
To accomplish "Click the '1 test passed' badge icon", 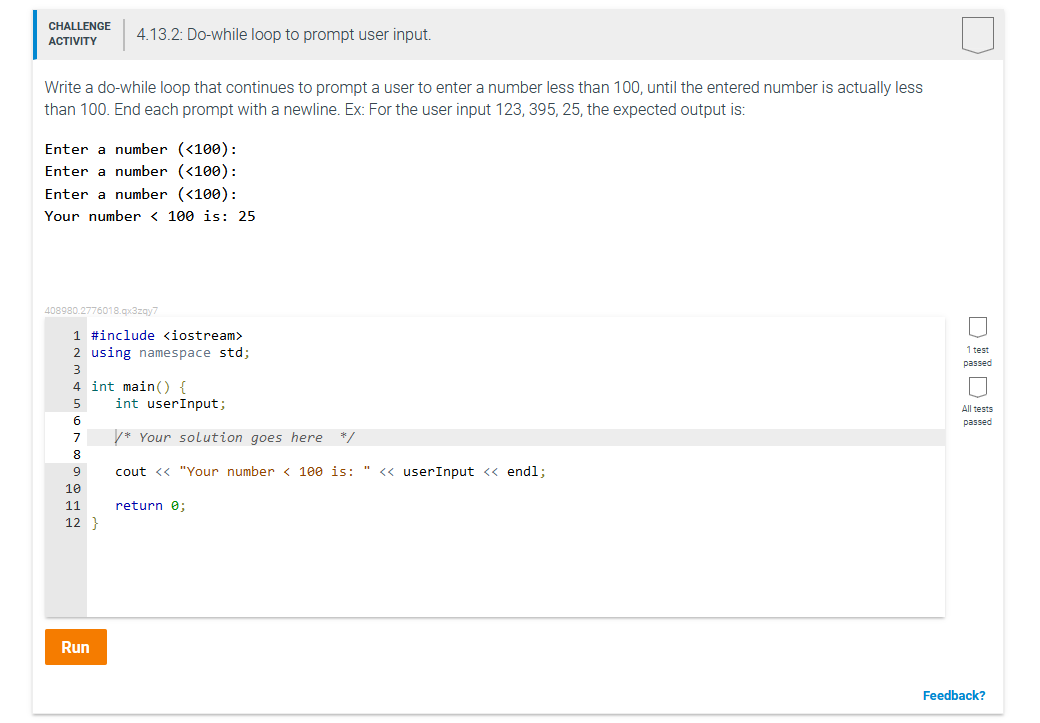I will coord(978,327).
